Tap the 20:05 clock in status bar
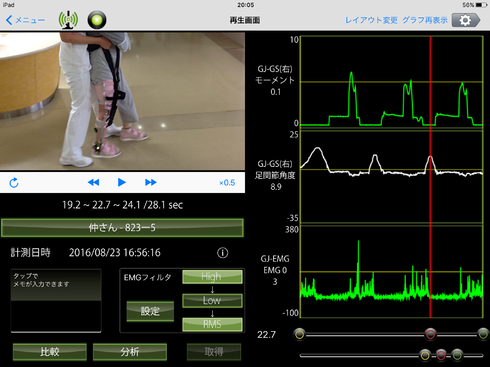 [x=245, y=5]
